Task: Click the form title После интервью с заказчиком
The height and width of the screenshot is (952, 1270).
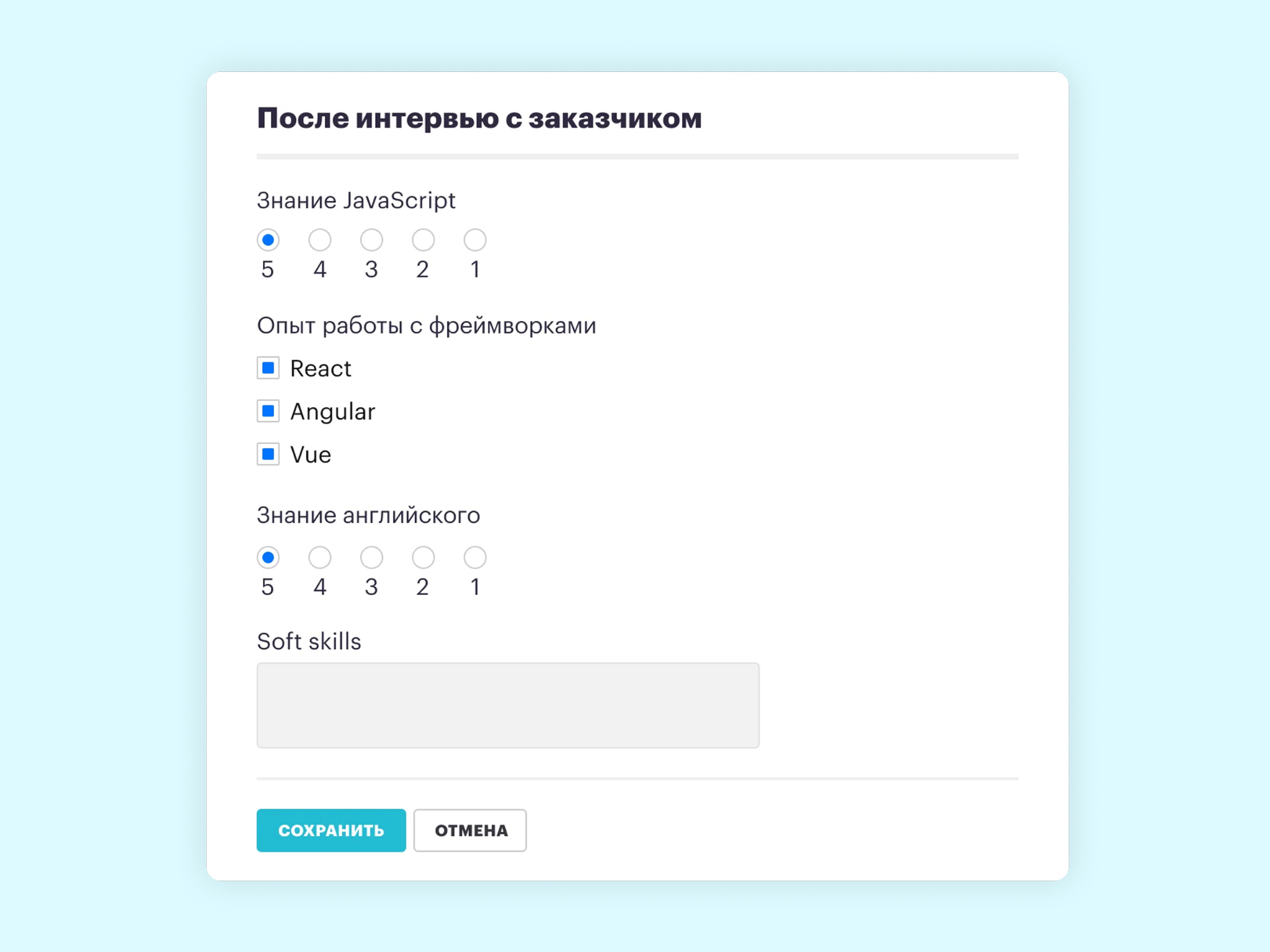Action: (x=479, y=118)
